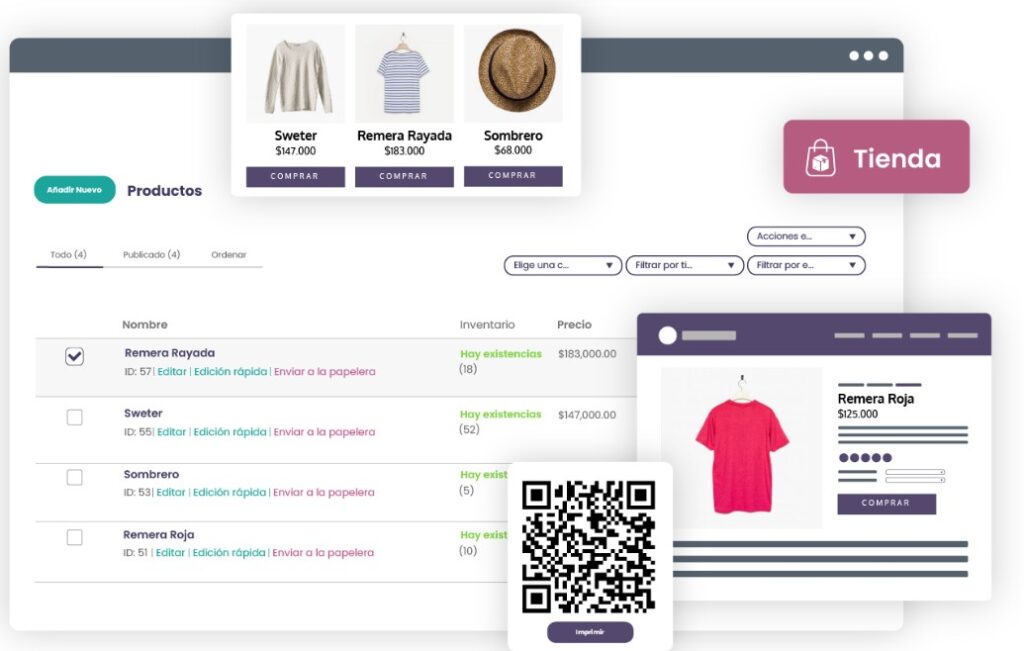The image size is (1024, 651).
Task: Tick the Remera Roja row checkbox
Action: point(74,537)
